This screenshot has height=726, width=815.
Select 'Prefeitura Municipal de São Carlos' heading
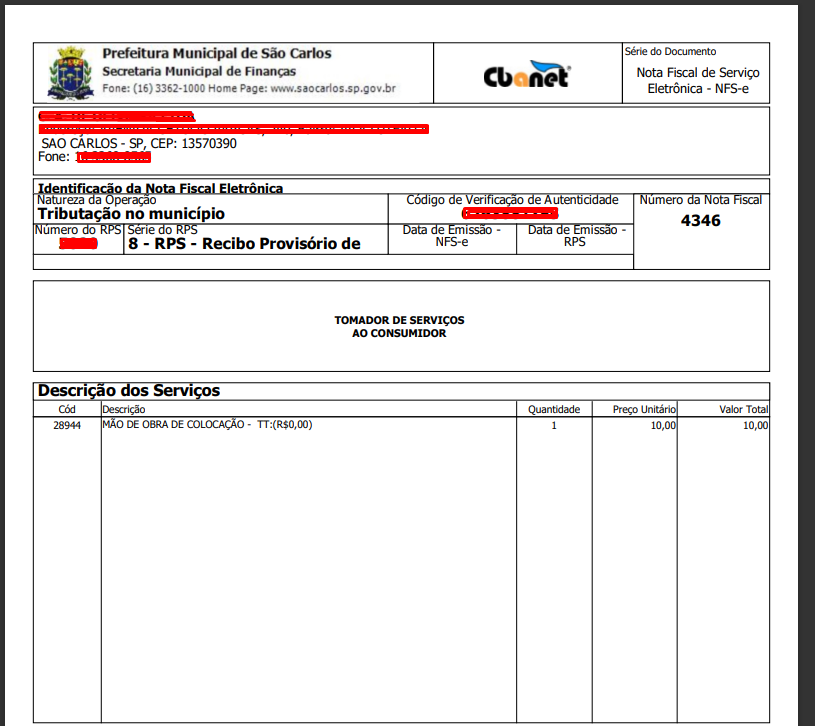[217, 54]
